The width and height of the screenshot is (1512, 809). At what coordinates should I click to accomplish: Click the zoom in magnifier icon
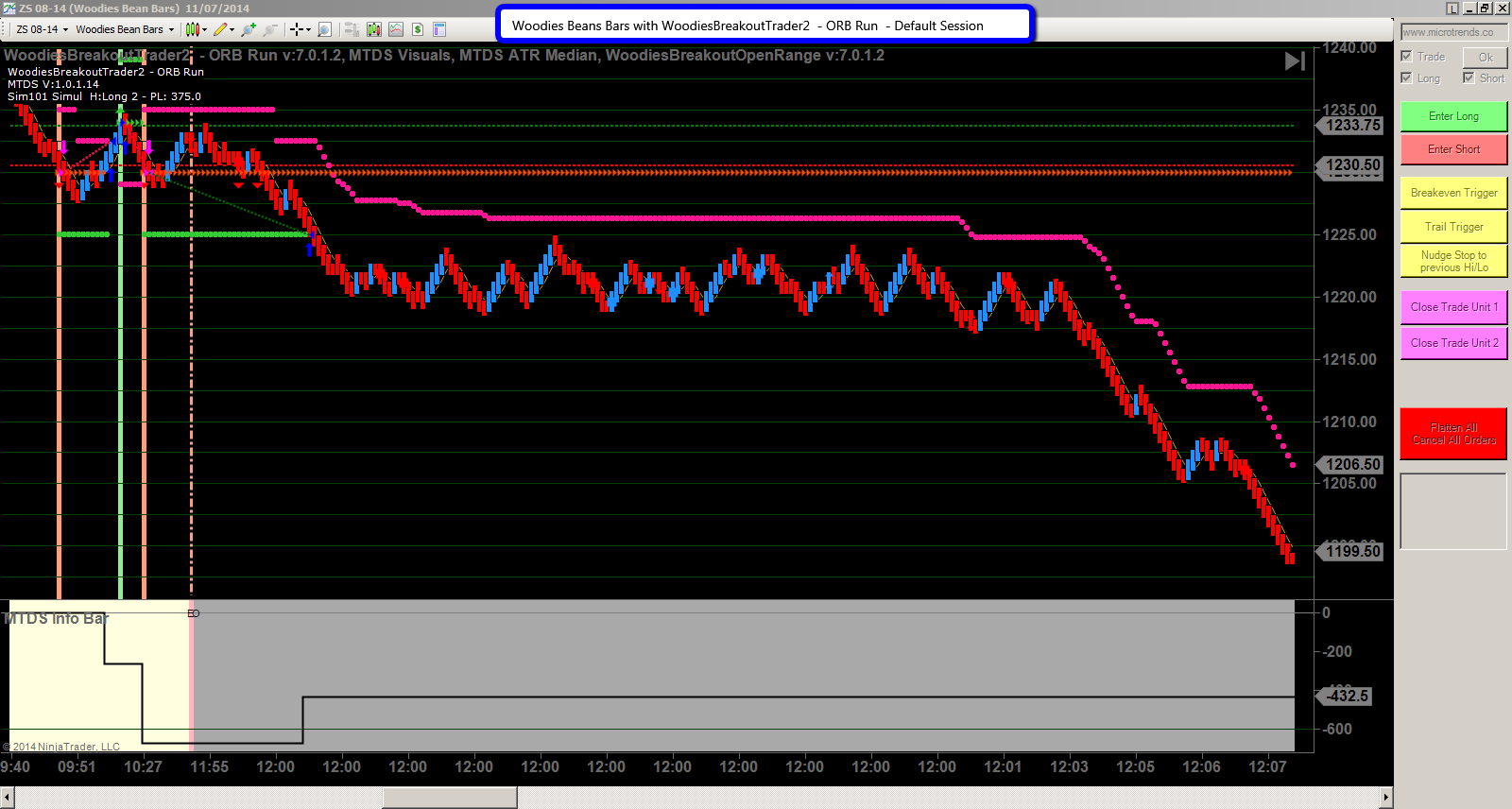pos(249,29)
